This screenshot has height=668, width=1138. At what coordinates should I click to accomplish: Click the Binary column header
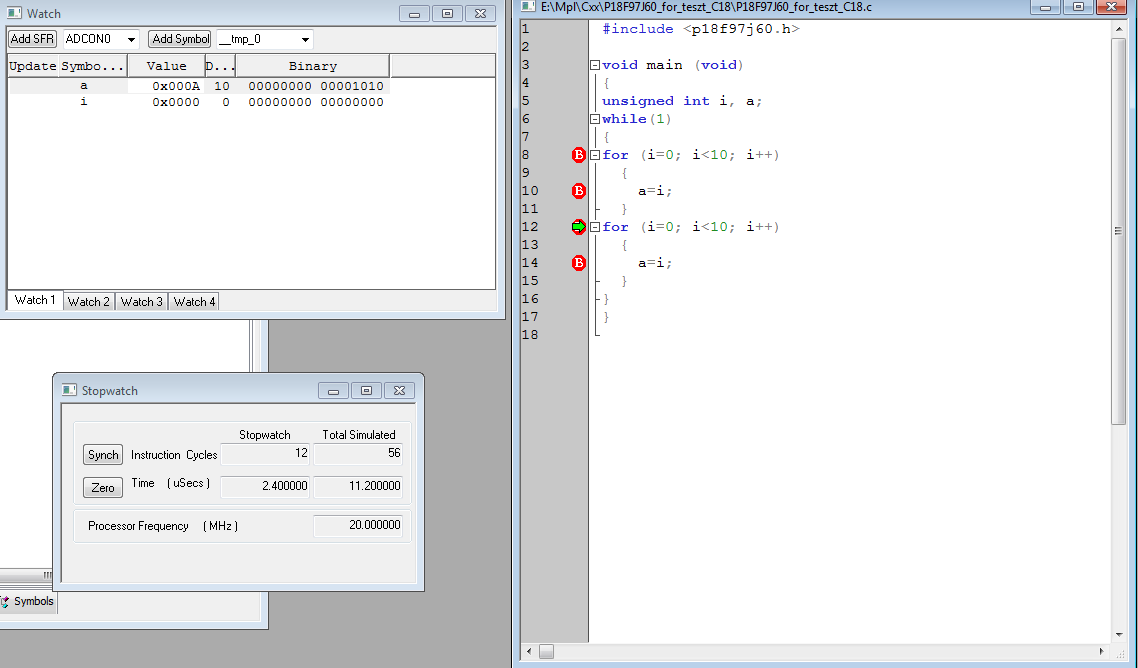click(x=313, y=66)
